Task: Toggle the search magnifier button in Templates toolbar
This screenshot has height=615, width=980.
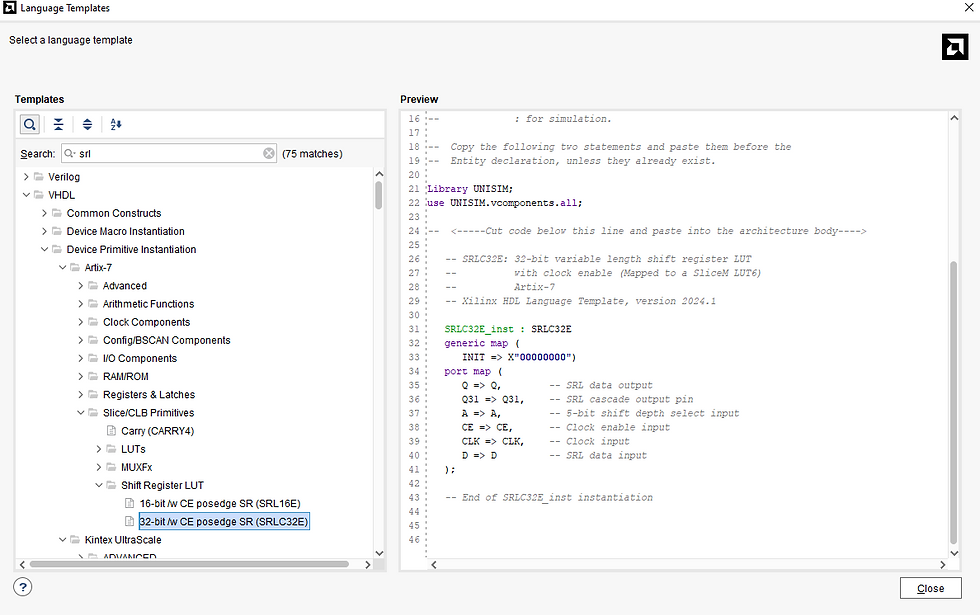Action: tap(29, 124)
